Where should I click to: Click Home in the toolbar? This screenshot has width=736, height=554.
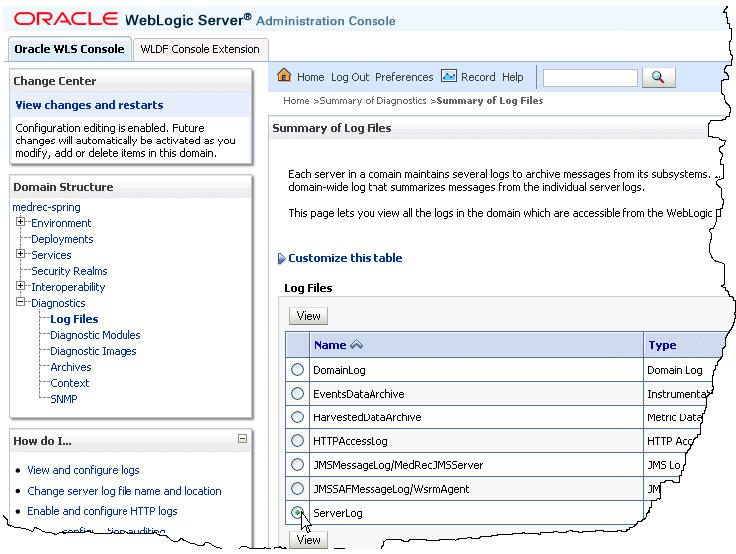pyautogui.click(x=310, y=77)
